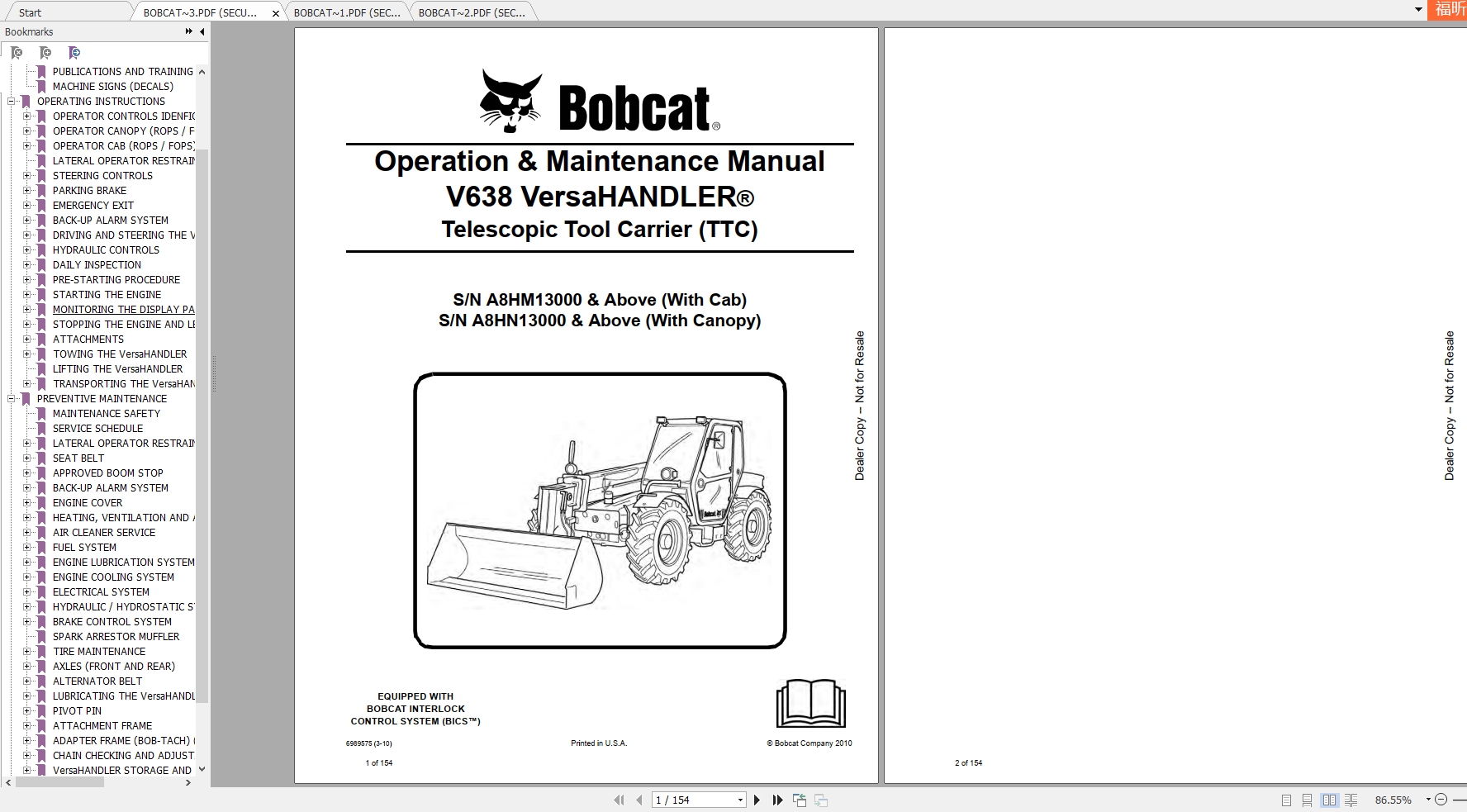
Task: Enable continuous facing page view
Action: coord(1351,800)
